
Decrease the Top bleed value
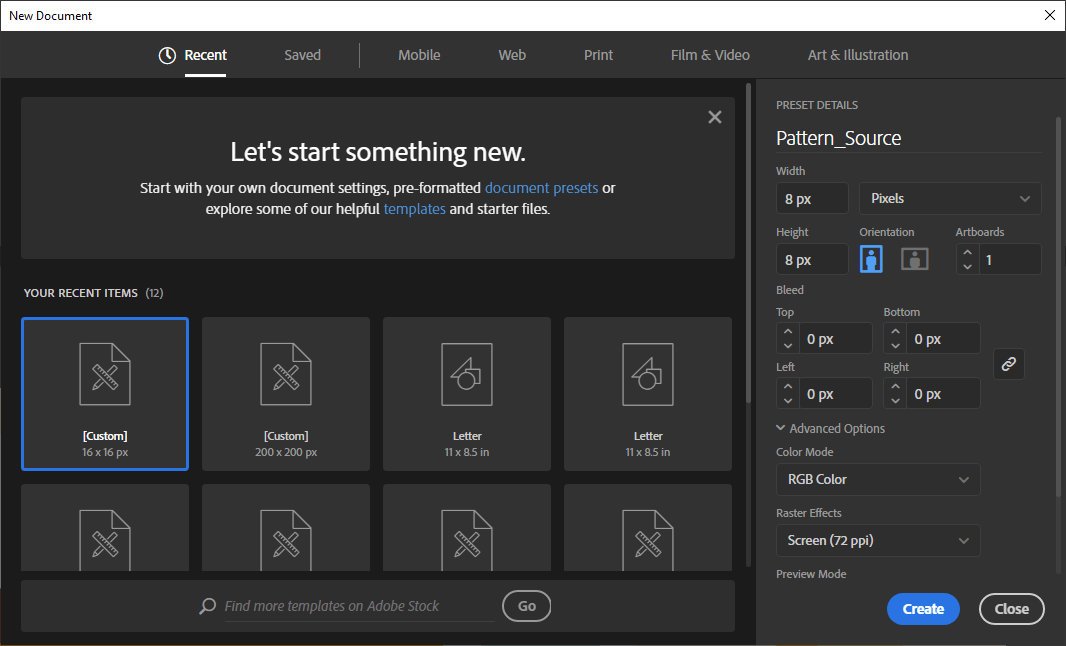pyautogui.click(x=788, y=346)
